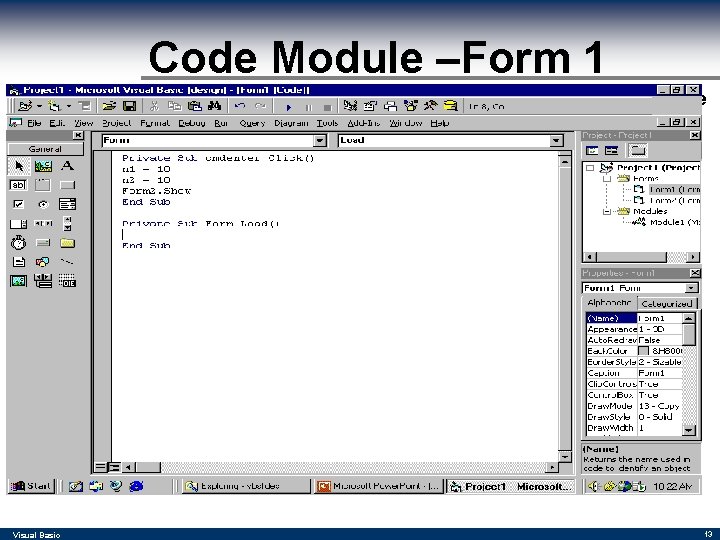Screen dimensions: 720x540
Task: Click View Object in Project panel
Action: pos(612,150)
